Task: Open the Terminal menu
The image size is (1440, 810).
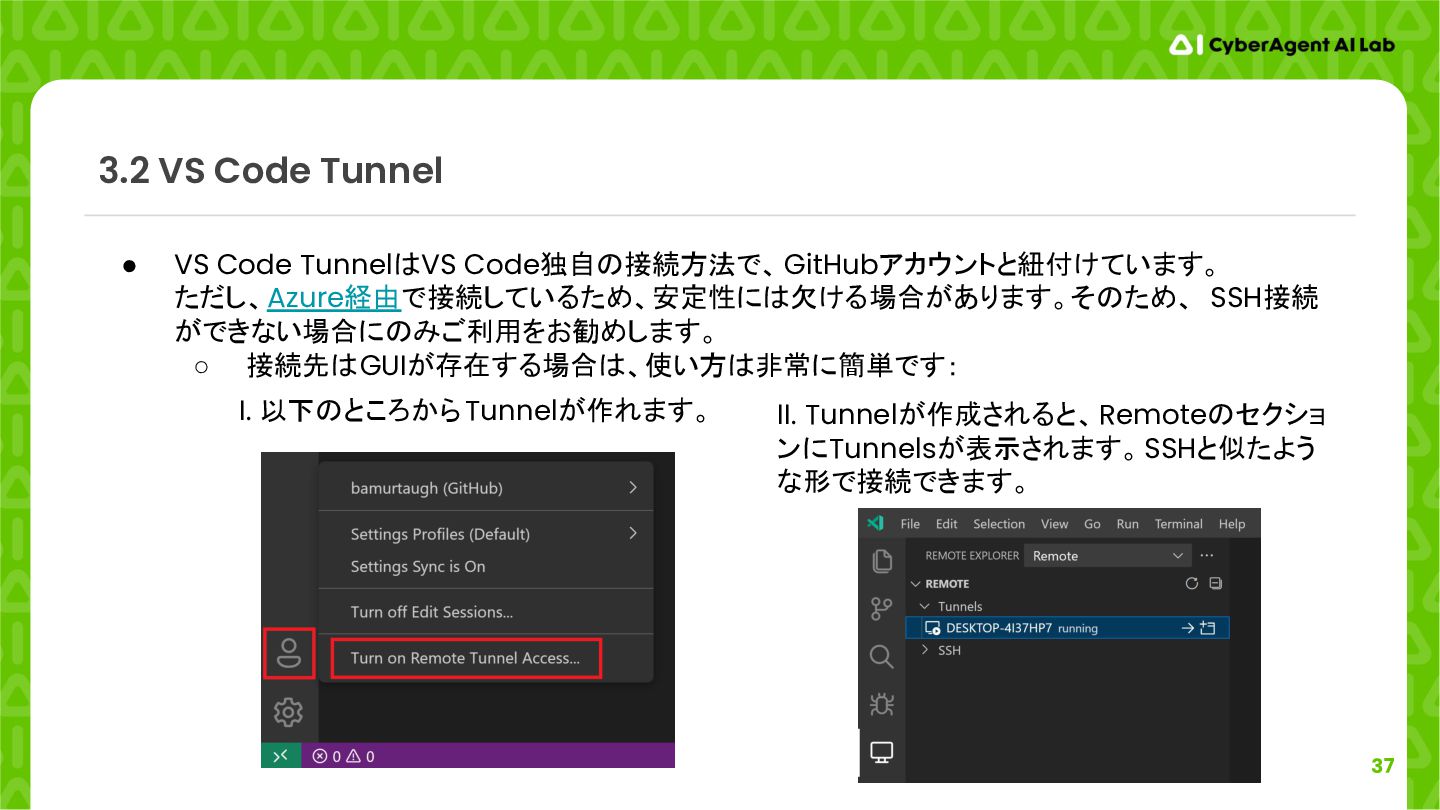Action: (1178, 524)
